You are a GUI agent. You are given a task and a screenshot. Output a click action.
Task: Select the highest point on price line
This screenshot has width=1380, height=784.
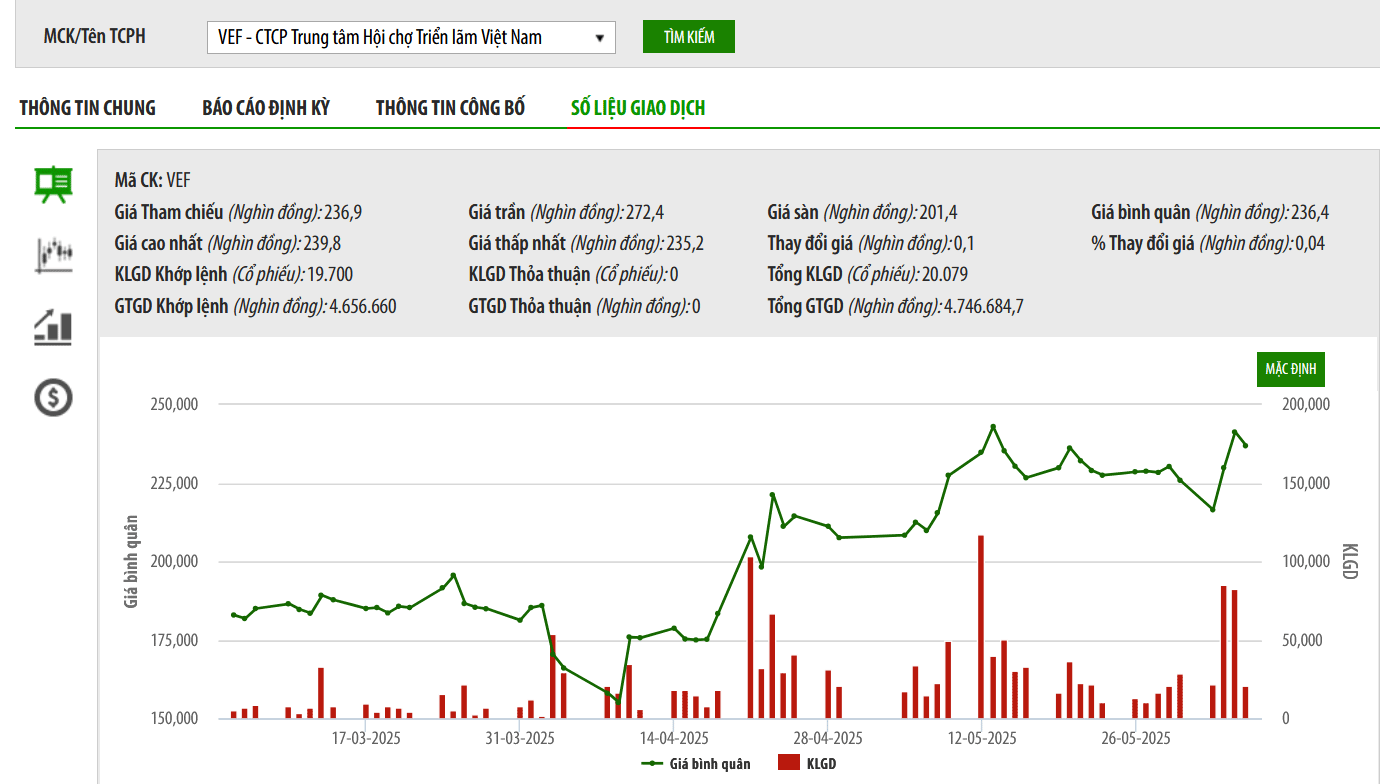pos(993,426)
